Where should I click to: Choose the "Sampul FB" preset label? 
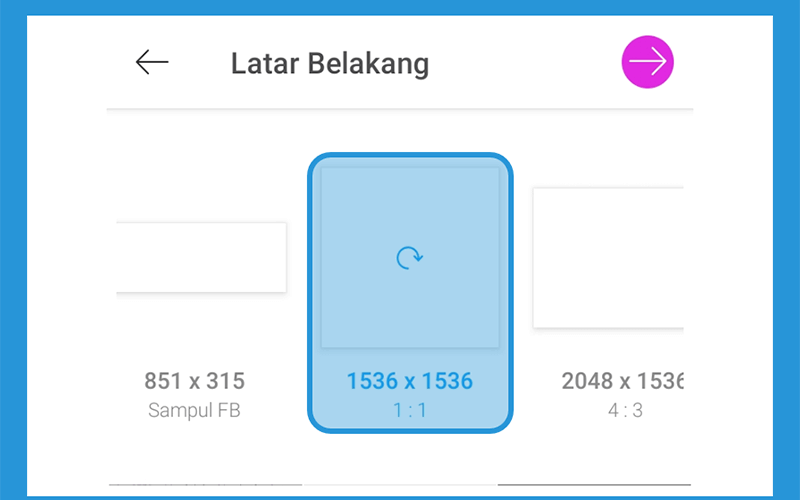[194, 410]
